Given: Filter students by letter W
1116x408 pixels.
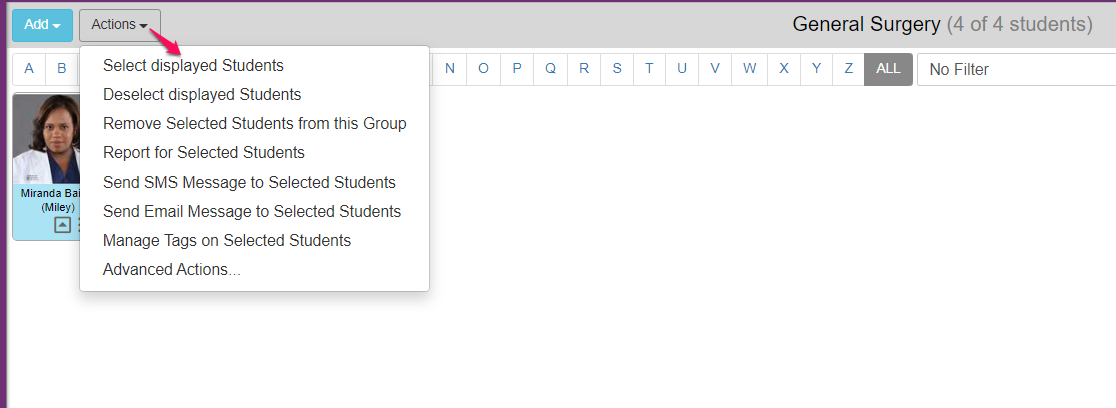Looking at the screenshot, I should pyautogui.click(x=749, y=69).
